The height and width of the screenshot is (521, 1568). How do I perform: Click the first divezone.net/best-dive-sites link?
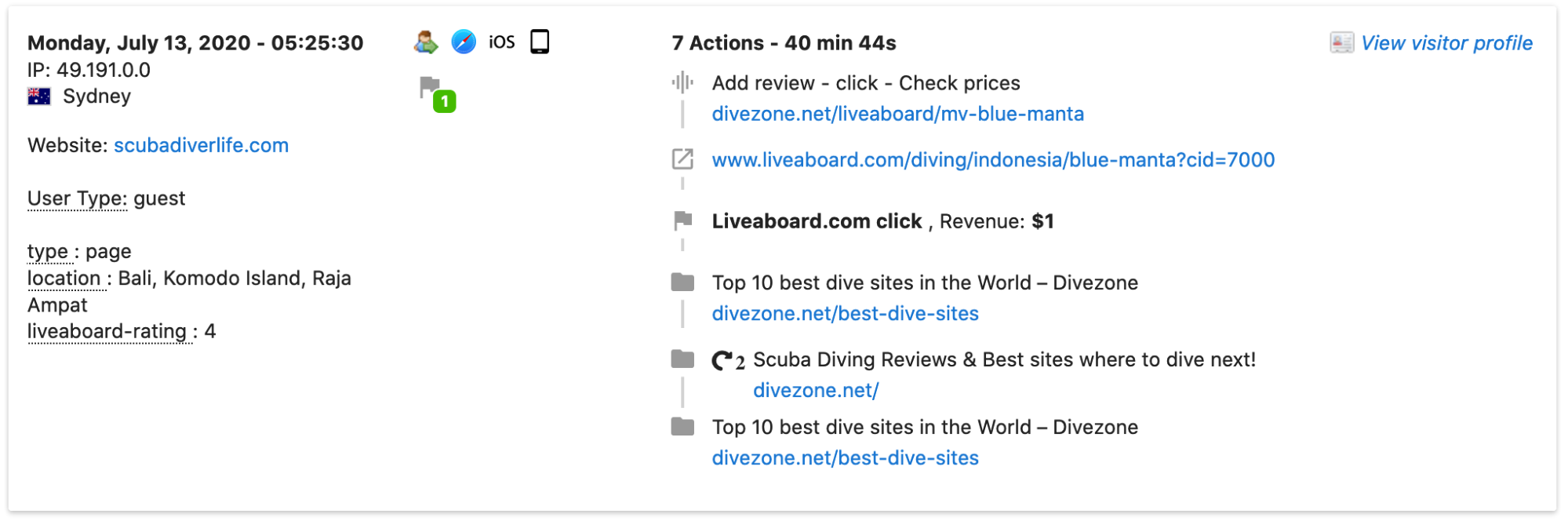click(x=845, y=313)
